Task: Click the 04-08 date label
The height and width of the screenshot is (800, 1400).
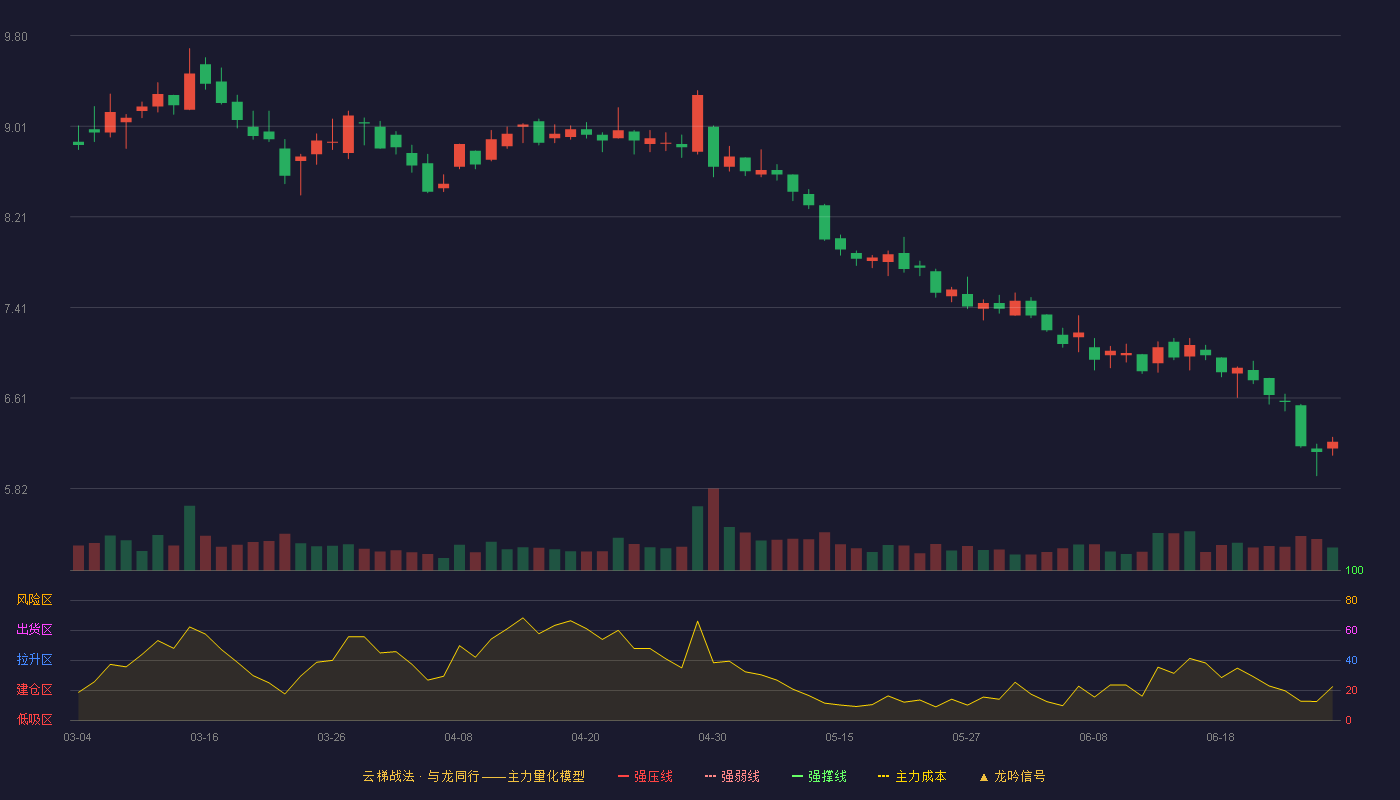Action: point(458,737)
